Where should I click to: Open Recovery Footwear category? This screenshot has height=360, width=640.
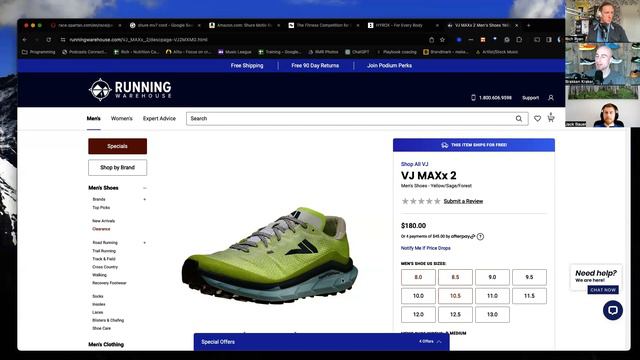(x=109, y=283)
